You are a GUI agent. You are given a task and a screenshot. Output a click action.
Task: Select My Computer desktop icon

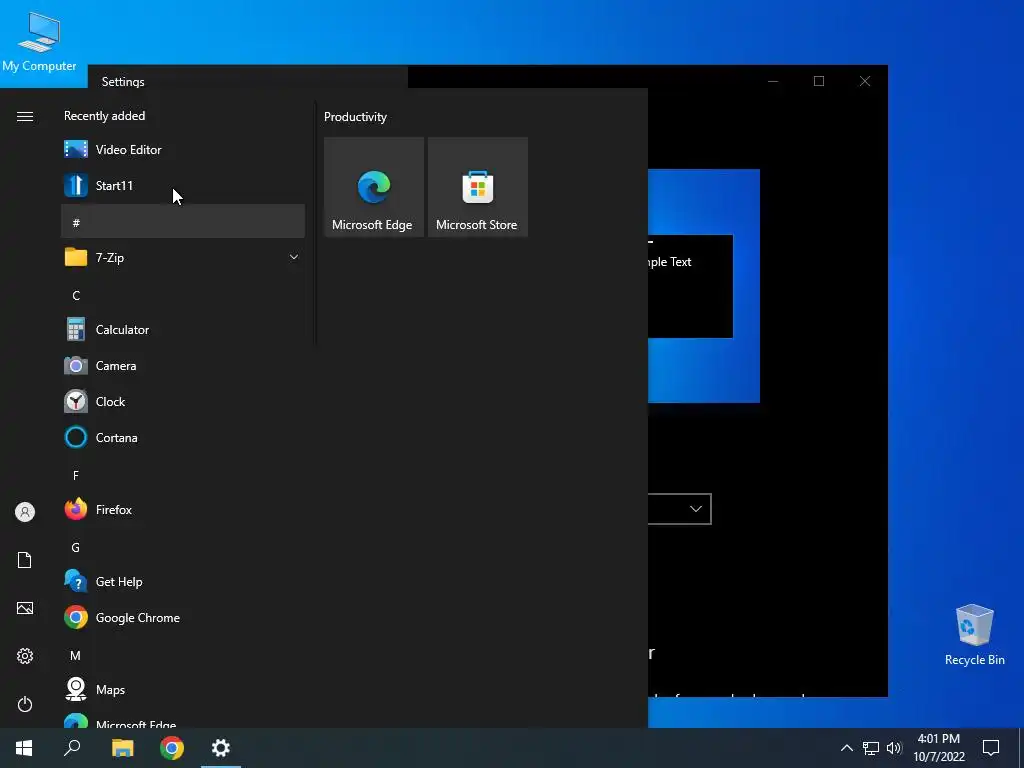pos(39,43)
